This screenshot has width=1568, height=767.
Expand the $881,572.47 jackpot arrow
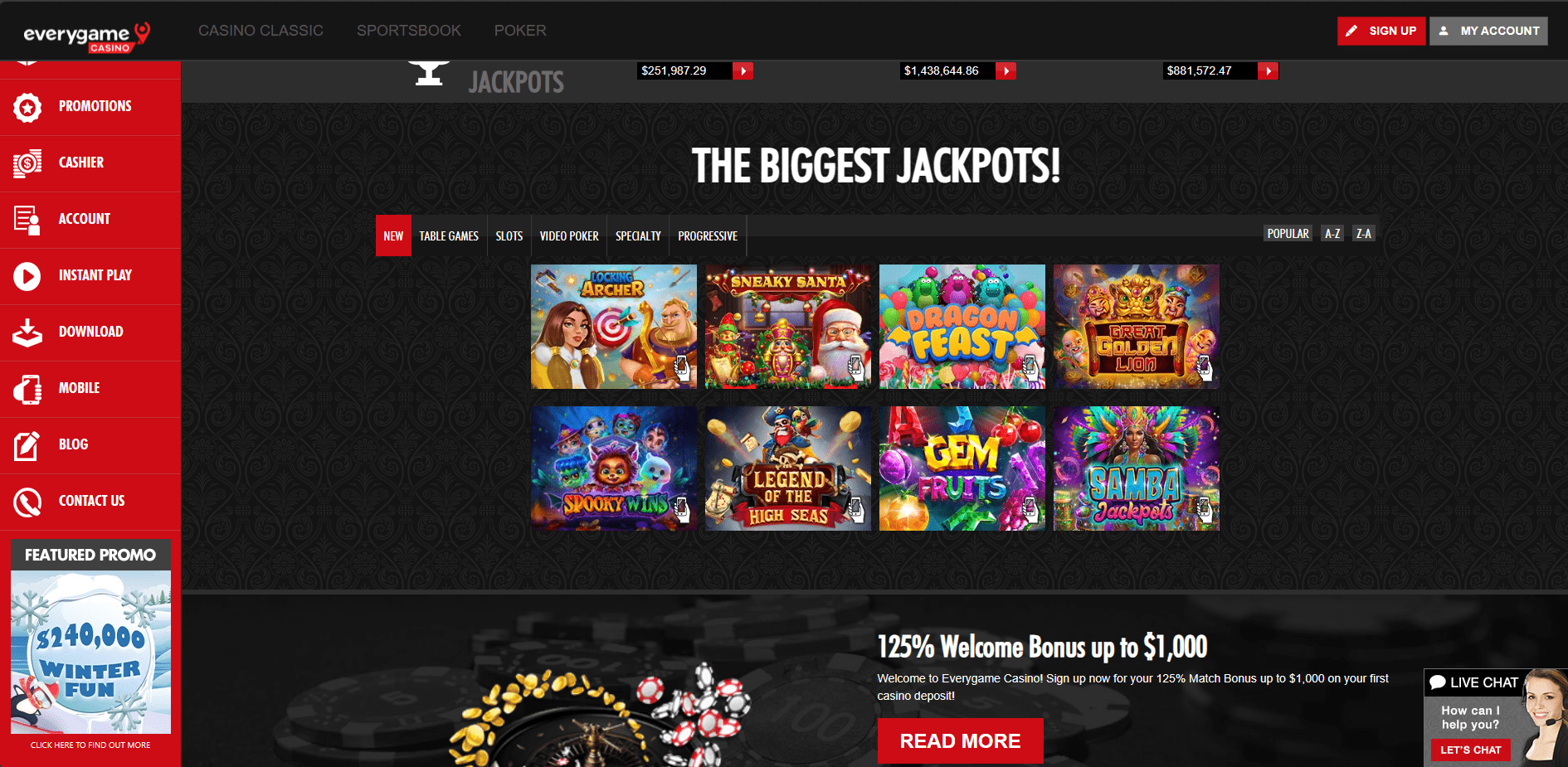coord(1269,71)
